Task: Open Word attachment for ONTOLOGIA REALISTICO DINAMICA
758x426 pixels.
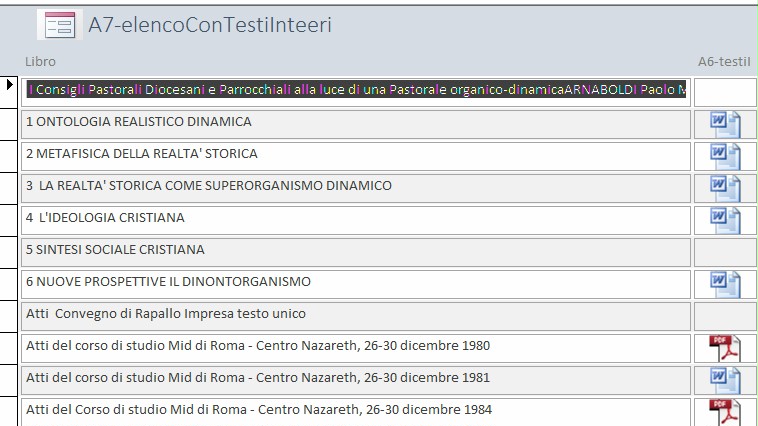Action: (x=725, y=124)
